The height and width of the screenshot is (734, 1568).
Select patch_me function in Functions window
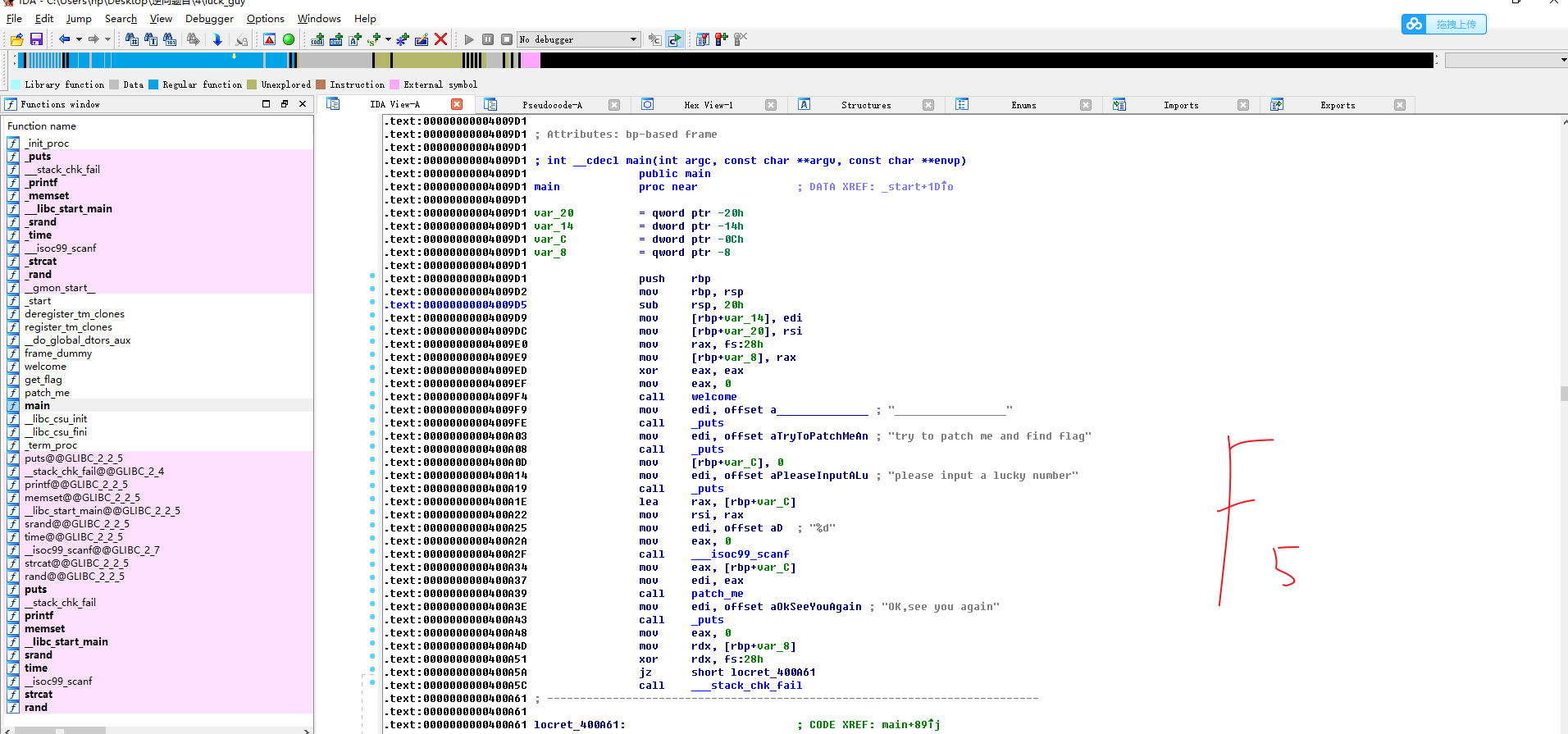tap(47, 393)
